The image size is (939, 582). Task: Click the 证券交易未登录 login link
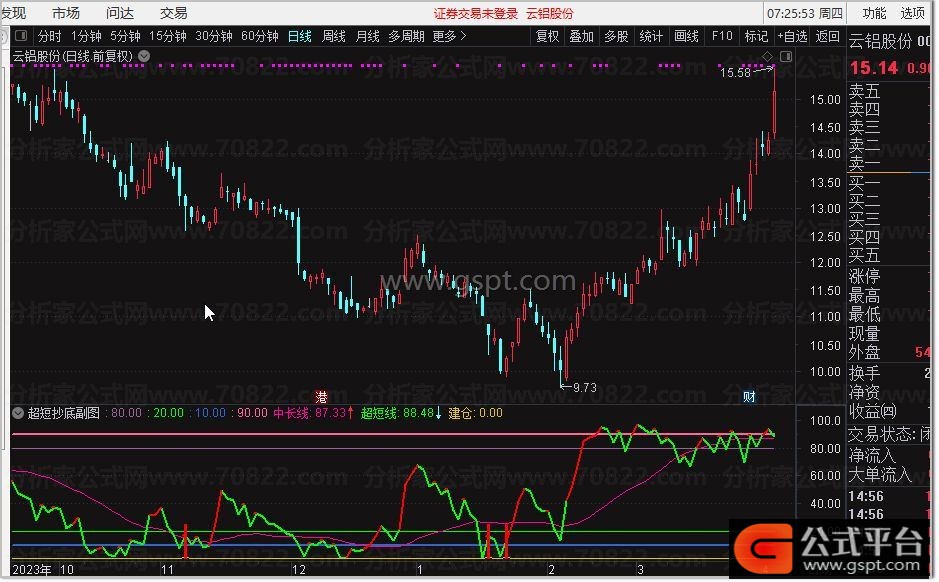(475, 14)
